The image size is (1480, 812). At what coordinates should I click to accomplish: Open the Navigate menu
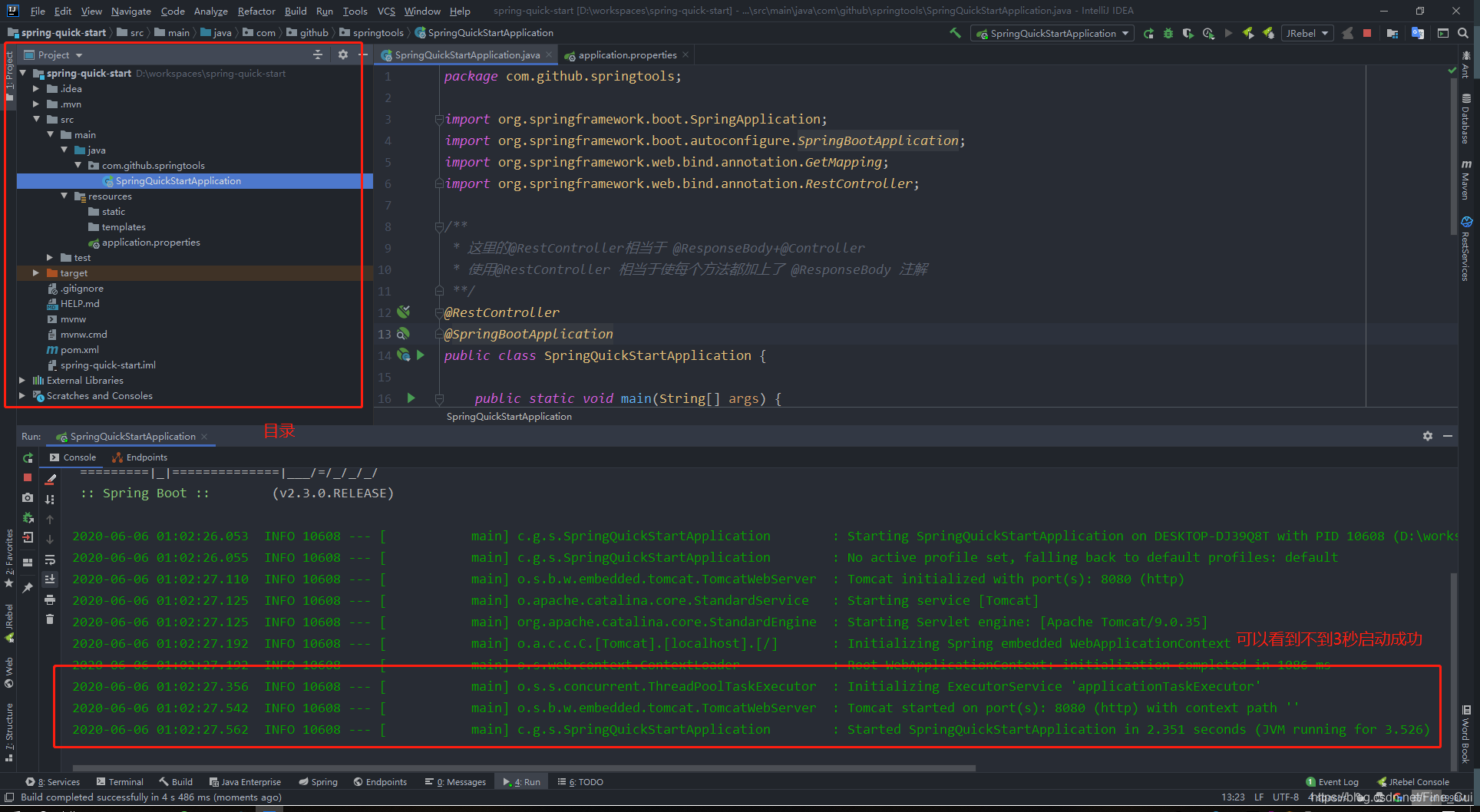(130, 11)
